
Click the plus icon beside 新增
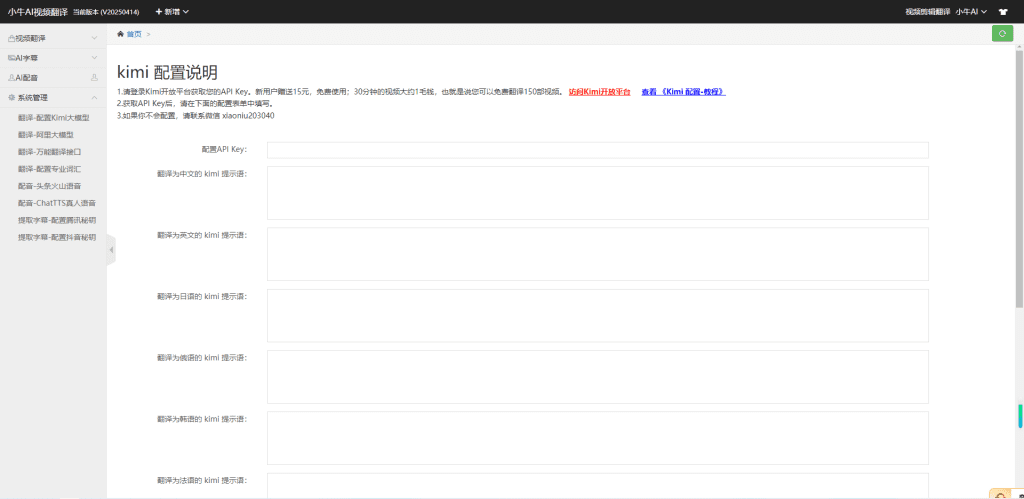click(159, 11)
